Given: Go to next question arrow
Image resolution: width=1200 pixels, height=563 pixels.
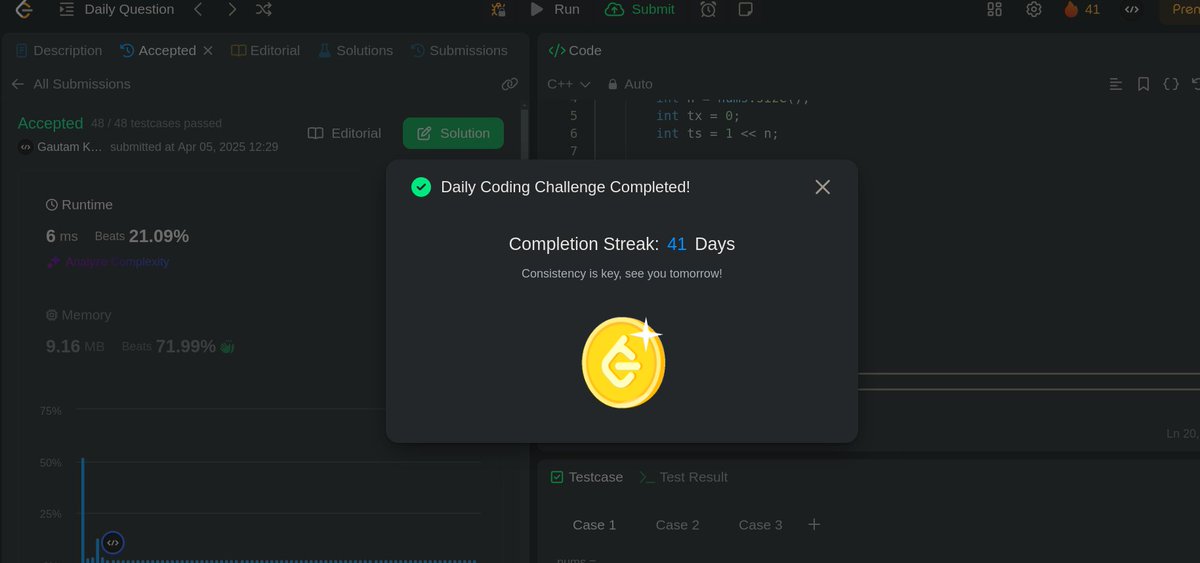Looking at the screenshot, I should pos(232,9).
